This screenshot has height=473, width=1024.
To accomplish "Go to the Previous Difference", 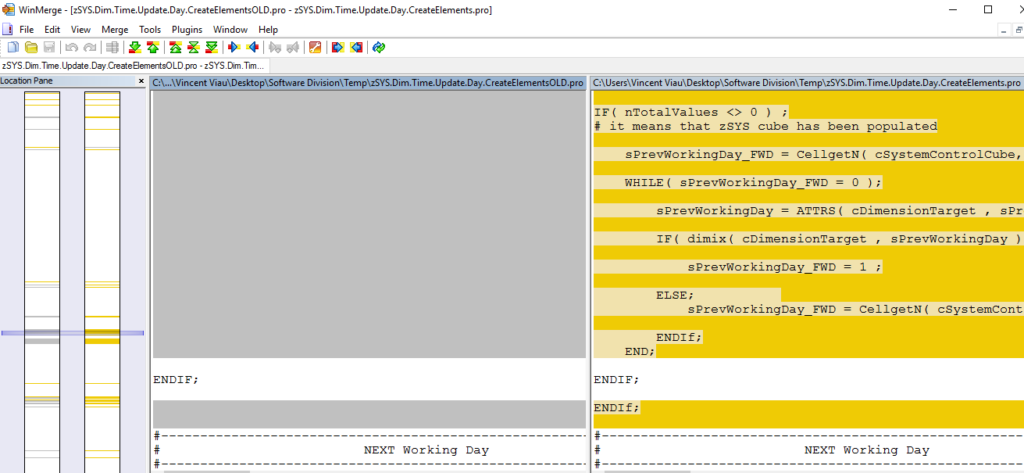I will click(x=152, y=47).
